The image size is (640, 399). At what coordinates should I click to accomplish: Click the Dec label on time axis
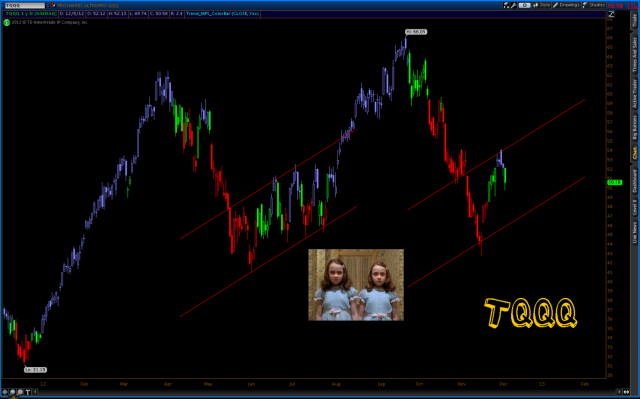tap(503, 384)
